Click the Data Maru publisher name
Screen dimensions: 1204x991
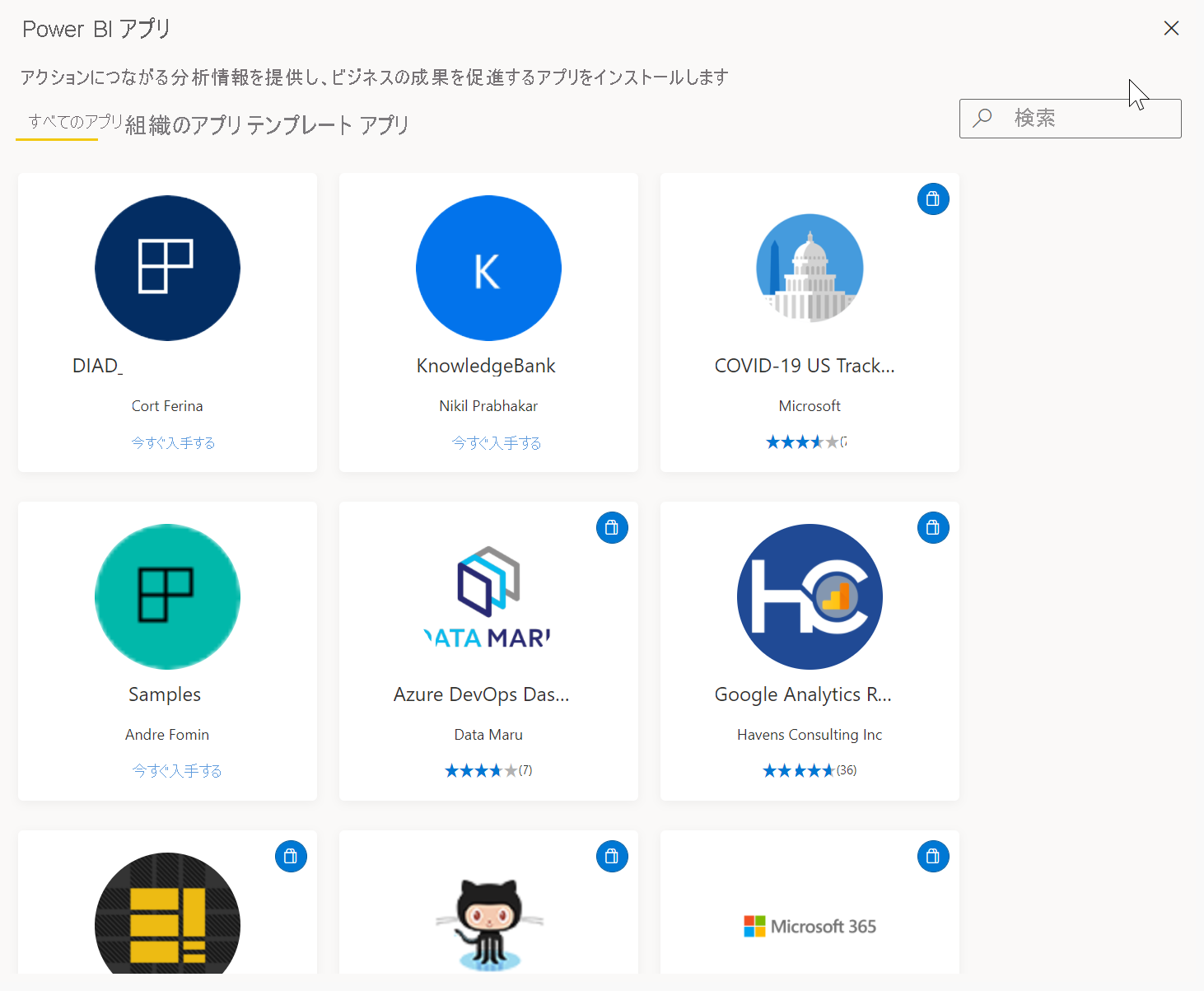pyautogui.click(x=488, y=735)
